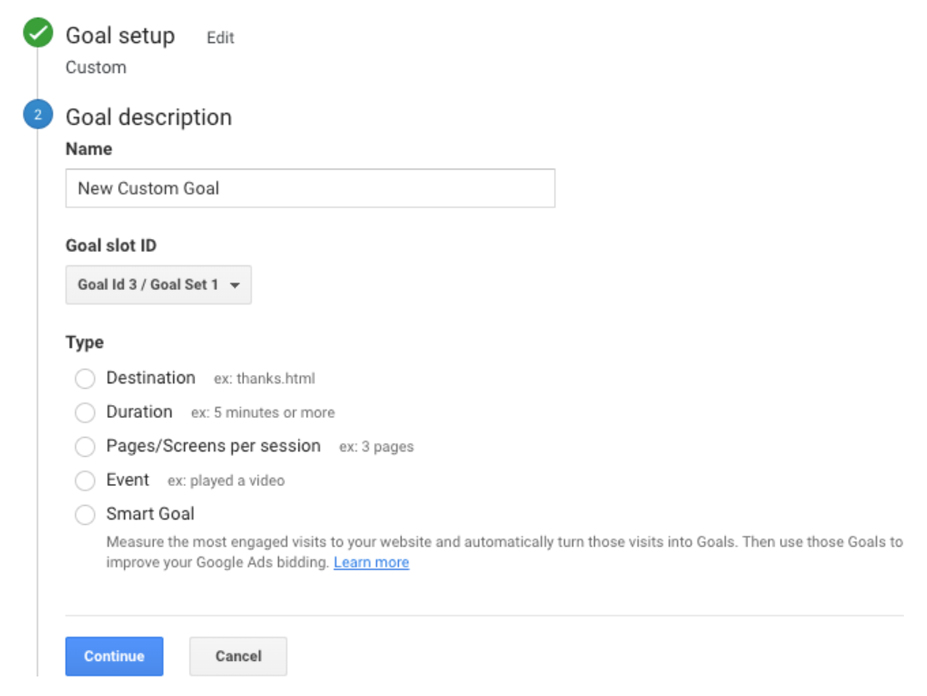Click the Type section label

85,342
